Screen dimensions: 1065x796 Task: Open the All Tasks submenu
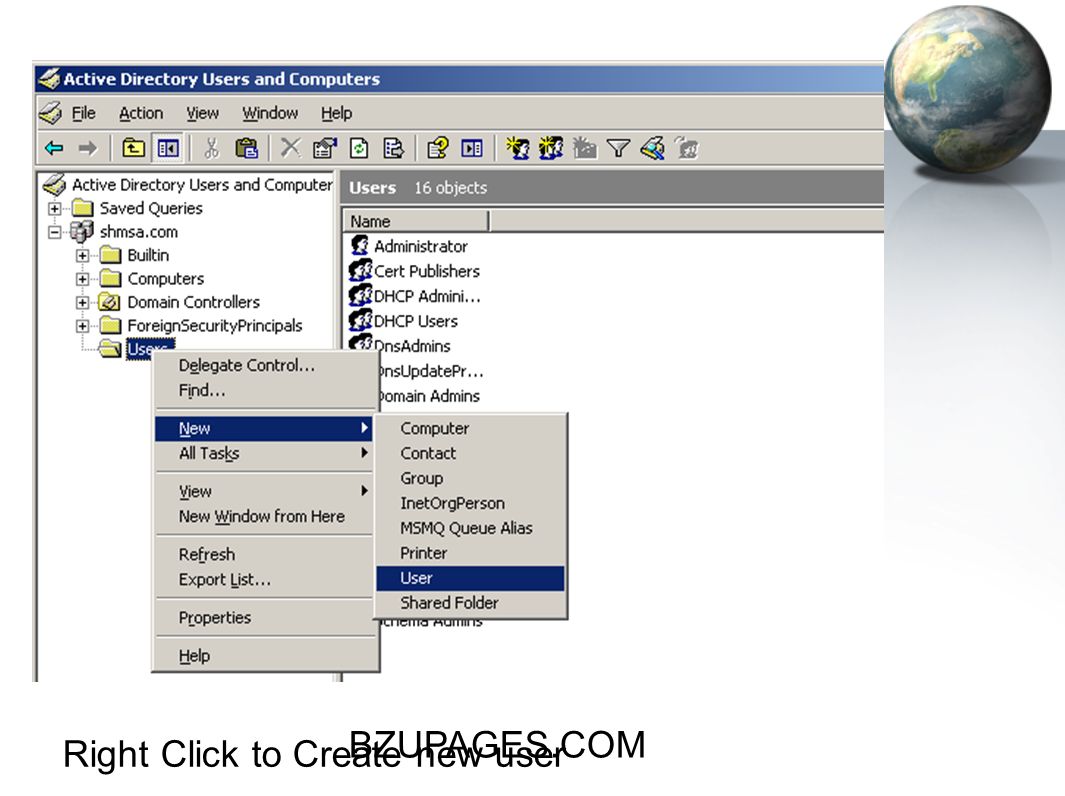pos(264,453)
